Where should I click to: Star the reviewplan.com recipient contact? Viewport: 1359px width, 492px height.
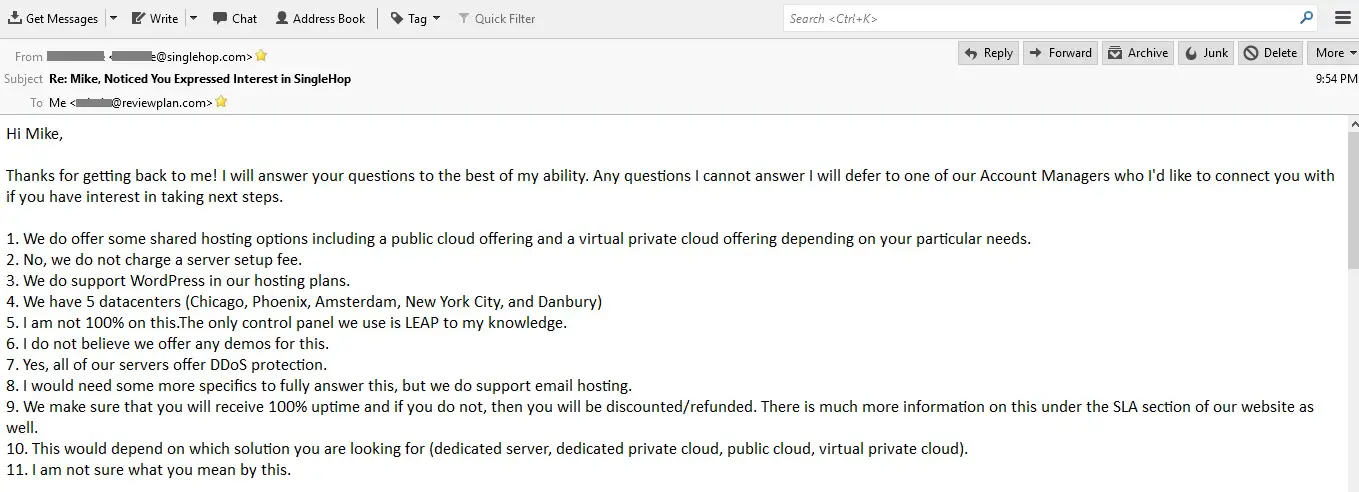coord(221,102)
